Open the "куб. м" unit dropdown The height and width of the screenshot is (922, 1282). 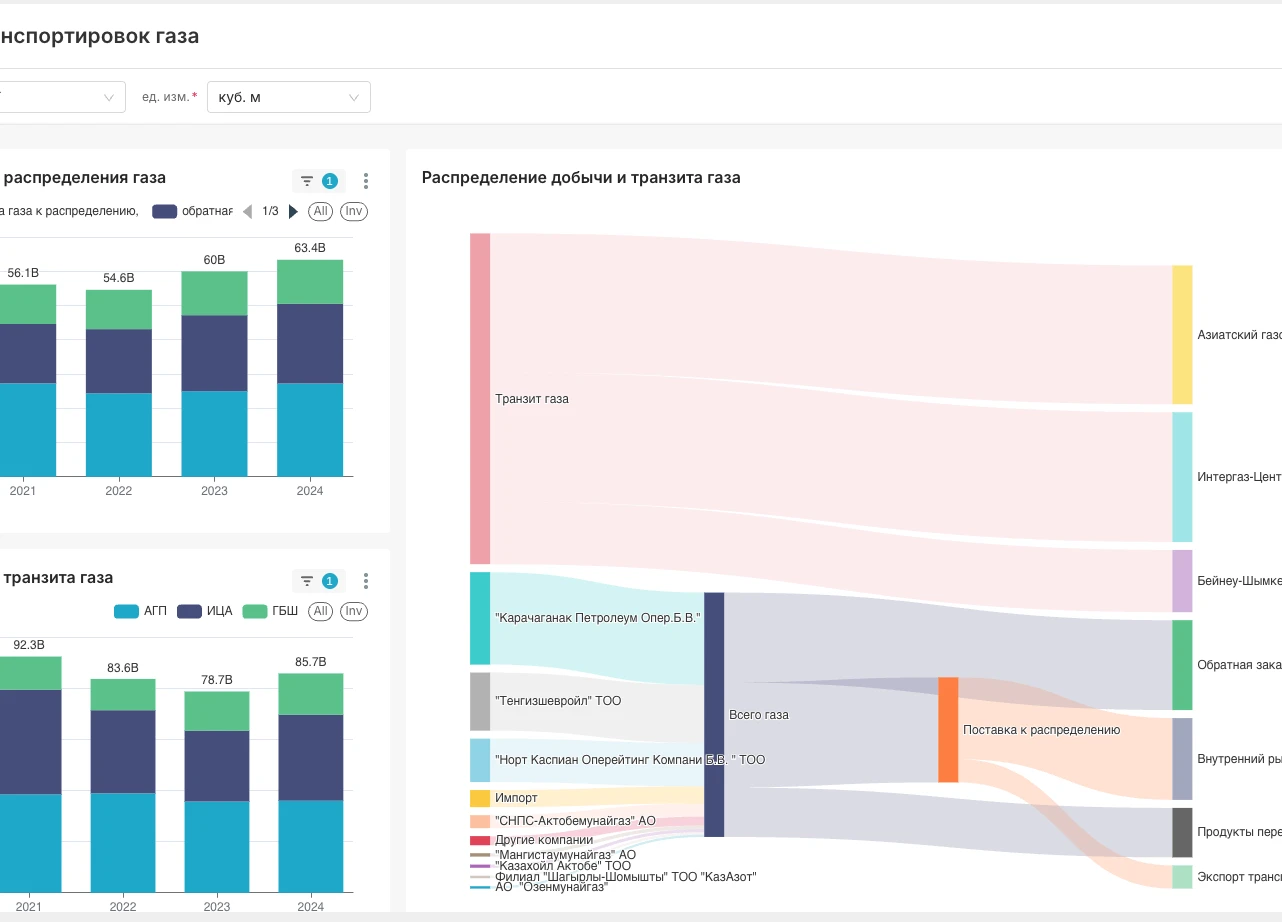click(289, 97)
